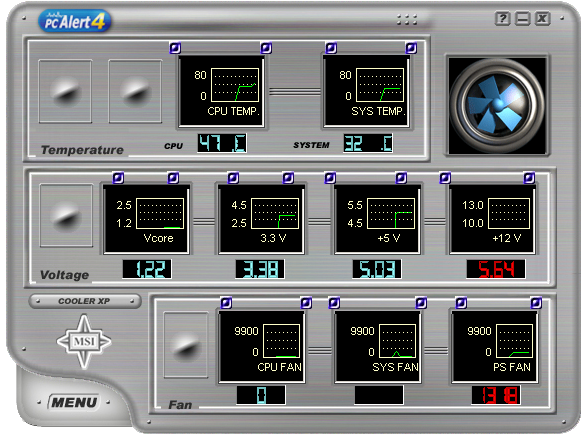Click right adjuster above Vcore graph

tap(173, 178)
